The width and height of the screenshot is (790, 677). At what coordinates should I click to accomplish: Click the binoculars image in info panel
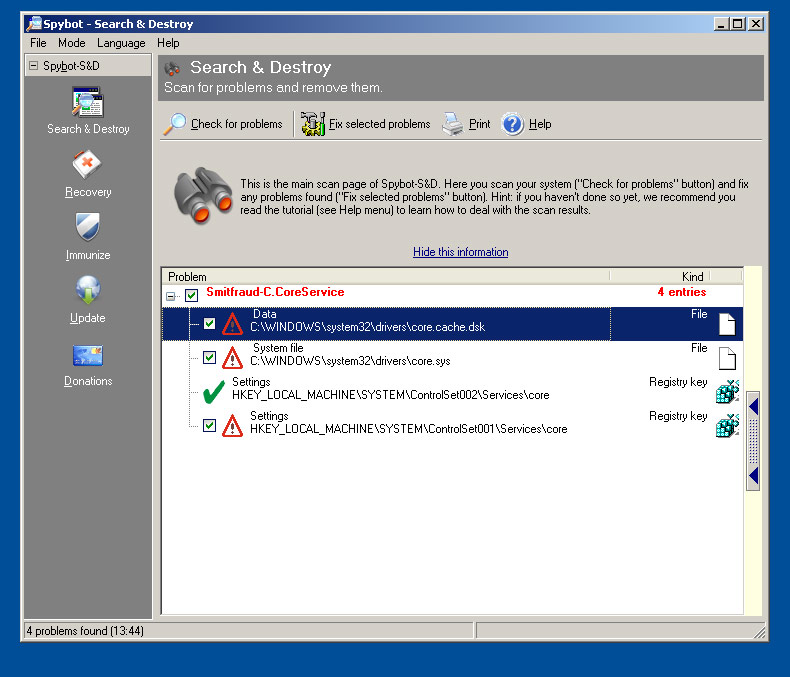[x=203, y=195]
